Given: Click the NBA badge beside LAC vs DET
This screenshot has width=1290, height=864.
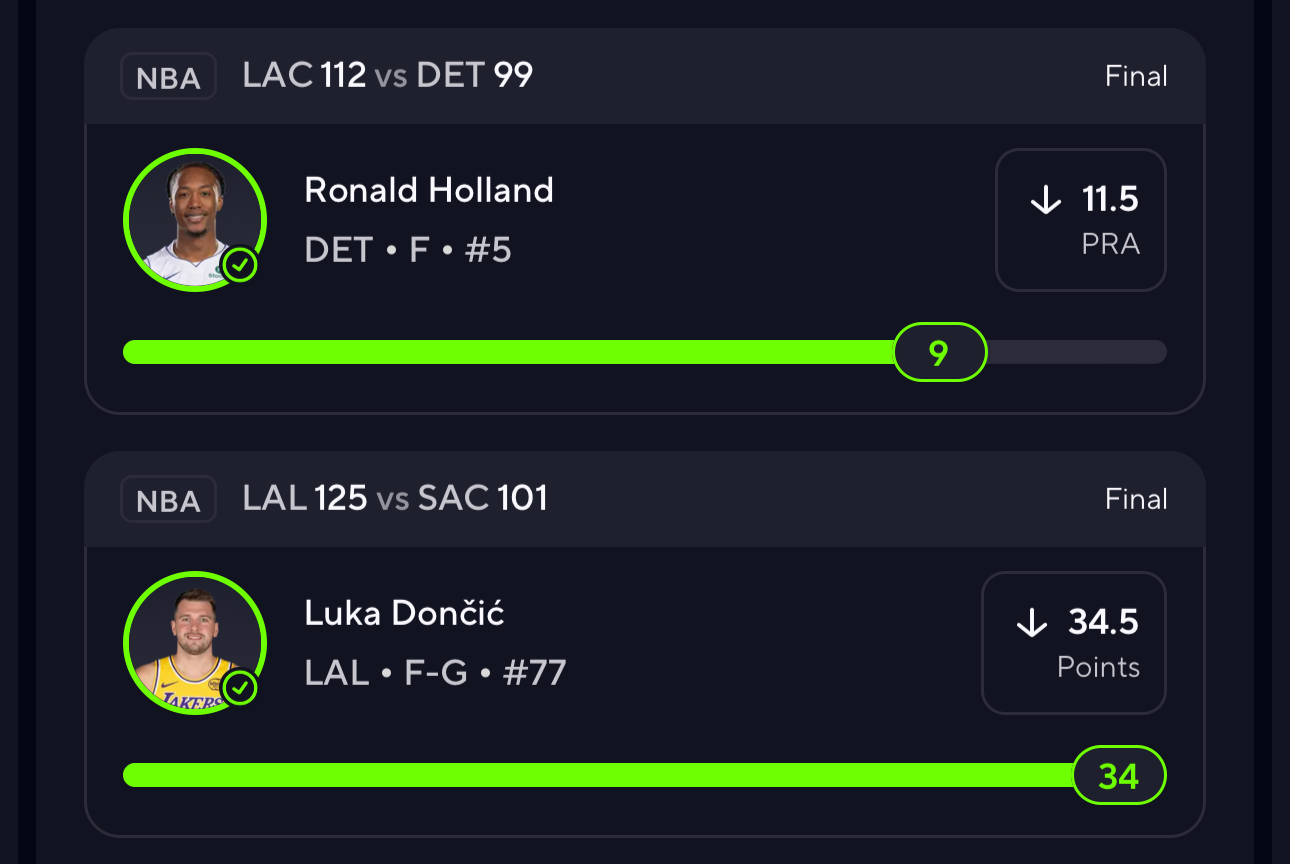Looking at the screenshot, I should tap(168, 77).
